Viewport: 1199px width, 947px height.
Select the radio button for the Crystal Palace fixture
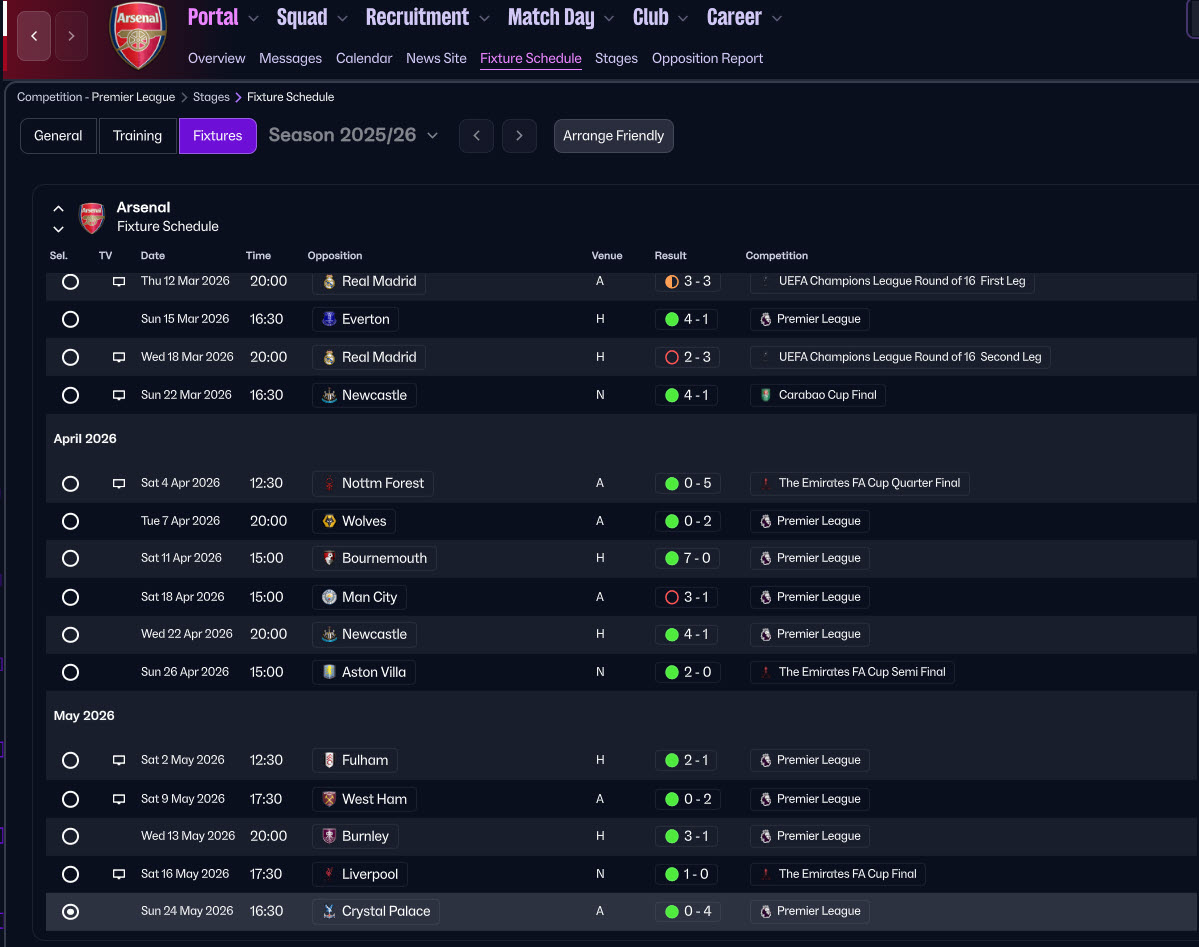point(70,912)
